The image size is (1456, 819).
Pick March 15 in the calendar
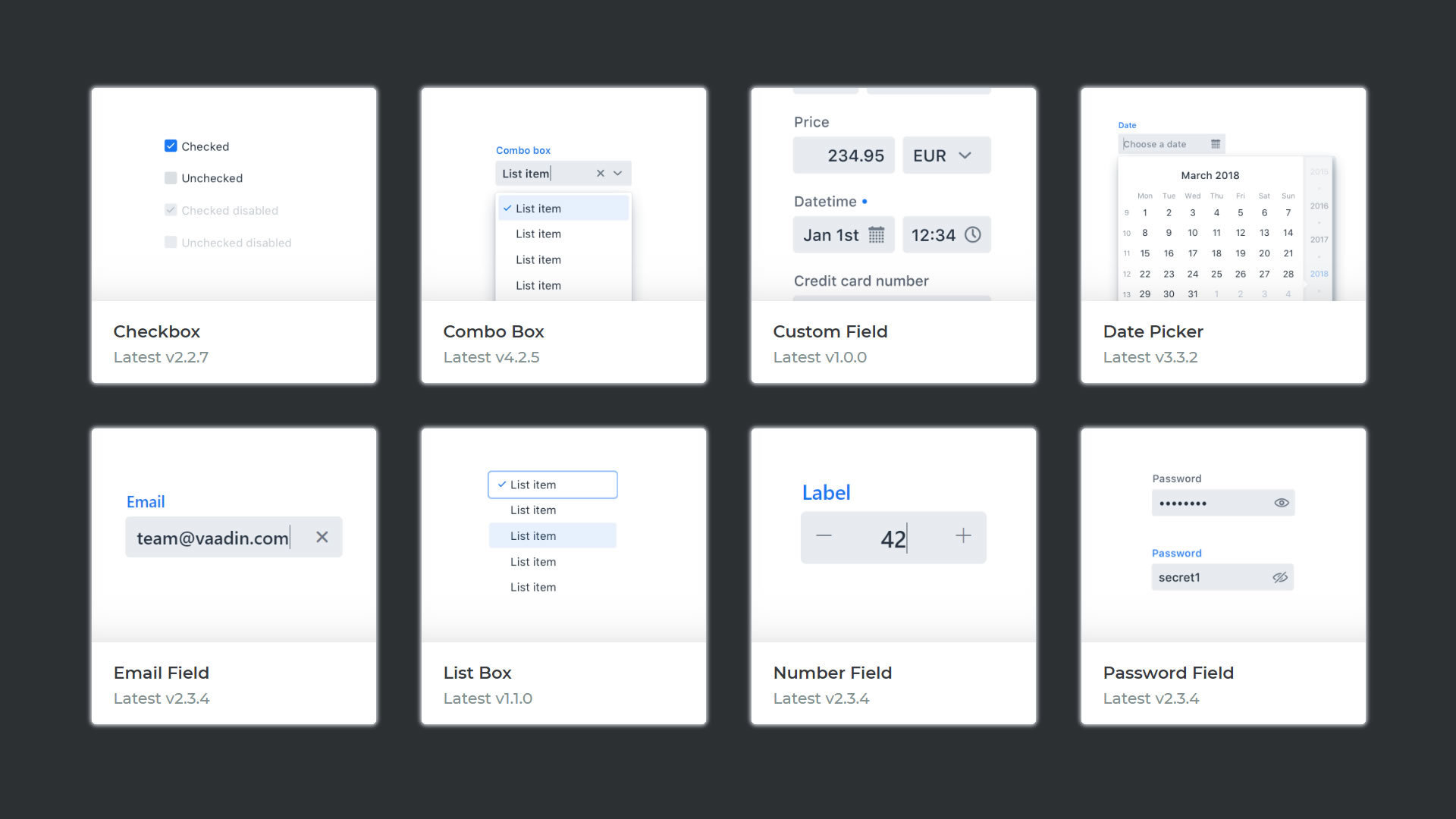[1145, 253]
